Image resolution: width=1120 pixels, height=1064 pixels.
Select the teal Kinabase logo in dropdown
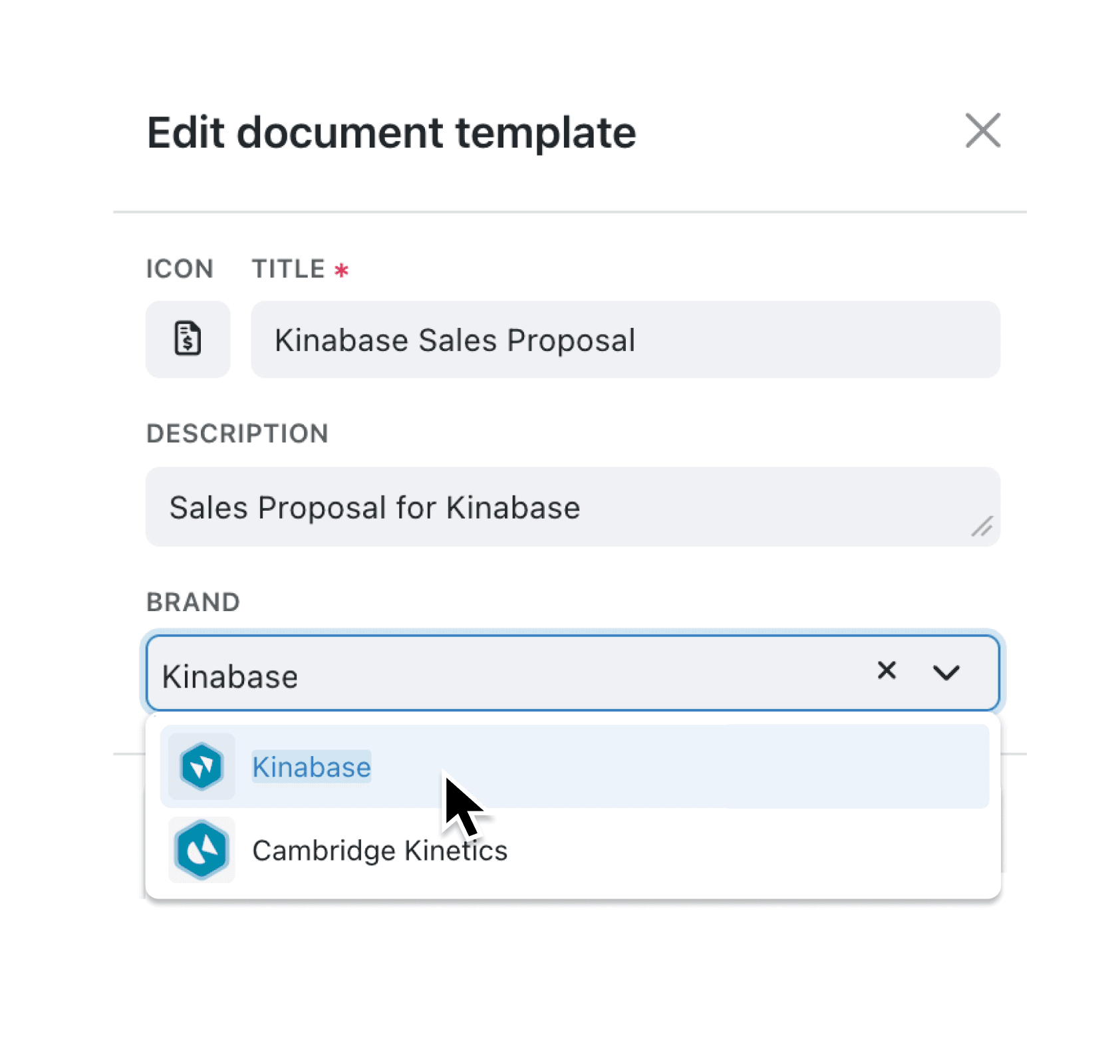[x=200, y=766]
